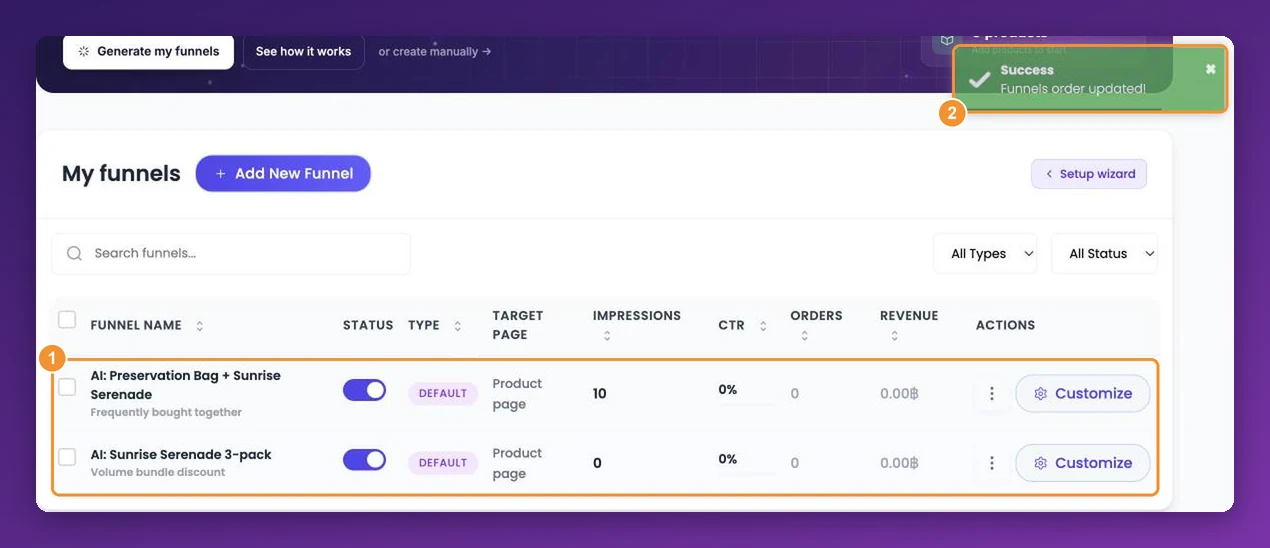
Task: Customize the Sunrise Serenade 3-pack funnel
Action: pos(1083,463)
